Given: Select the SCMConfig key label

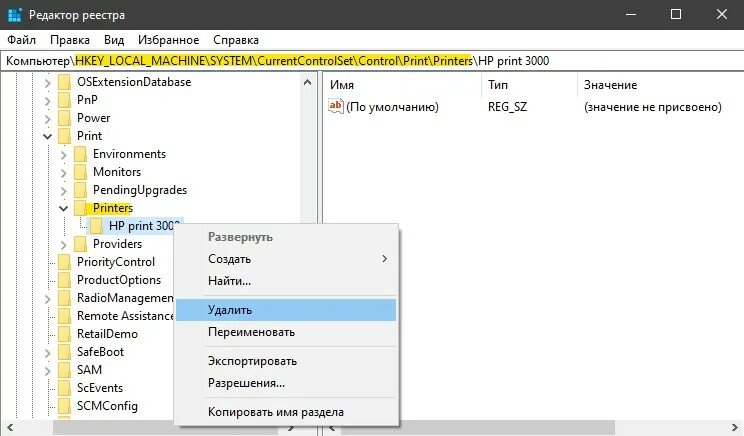Looking at the screenshot, I should tap(107, 407).
